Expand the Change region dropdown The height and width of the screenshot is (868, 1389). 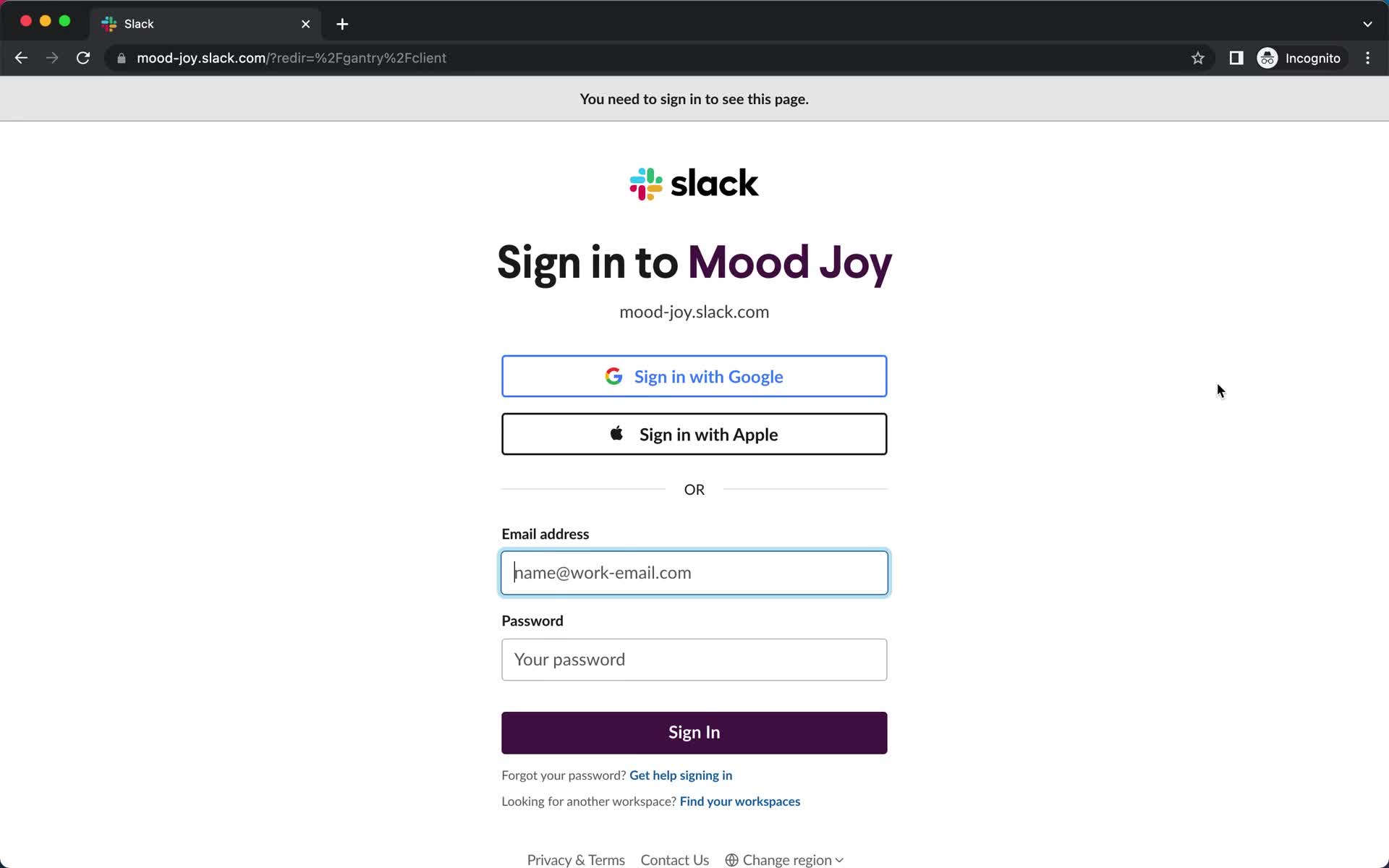pos(787,858)
